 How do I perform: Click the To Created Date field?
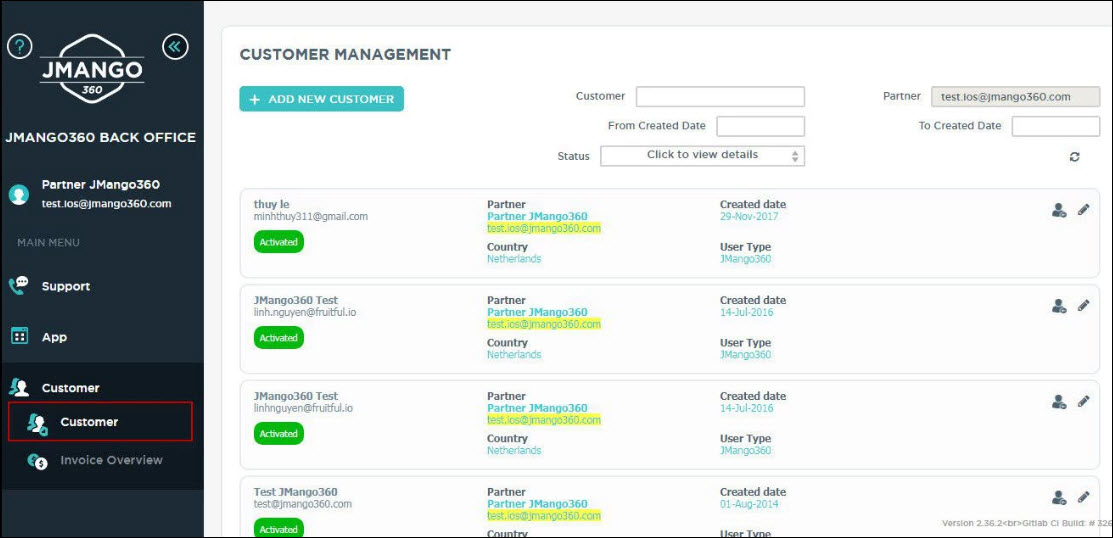click(1056, 126)
